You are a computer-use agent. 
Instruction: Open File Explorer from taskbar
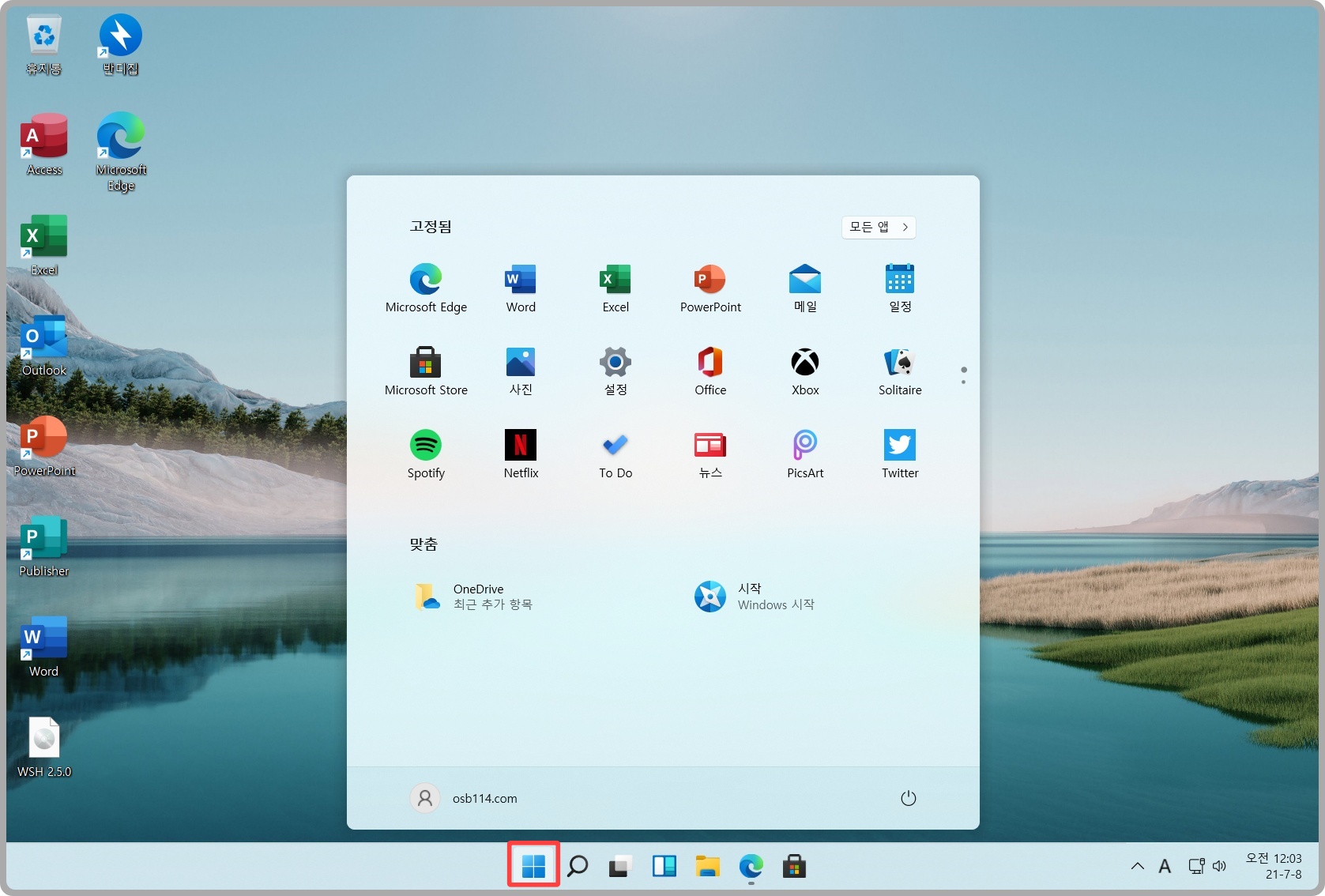pyautogui.click(x=707, y=866)
